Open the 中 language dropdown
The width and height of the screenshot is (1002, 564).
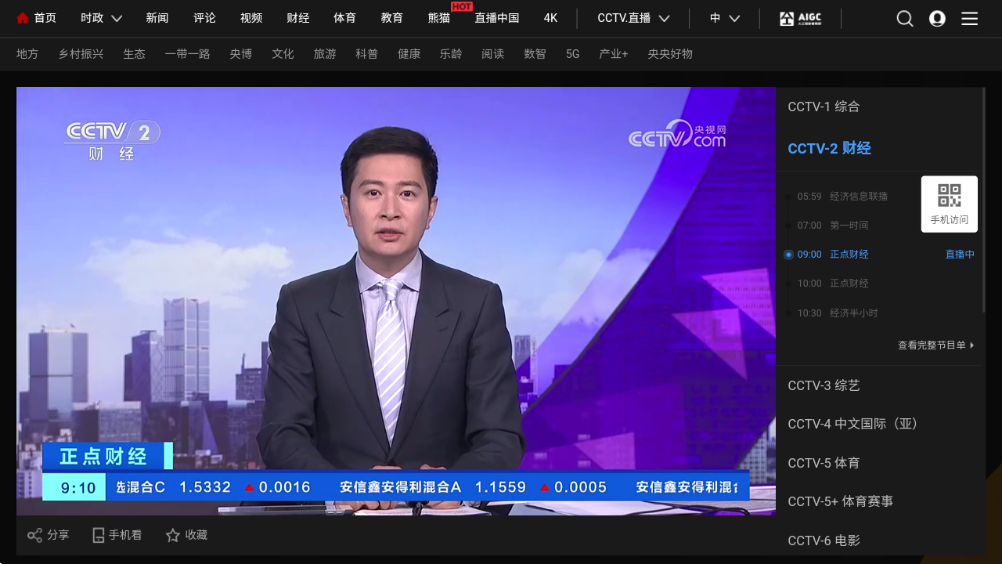click(x=725, y=18)
